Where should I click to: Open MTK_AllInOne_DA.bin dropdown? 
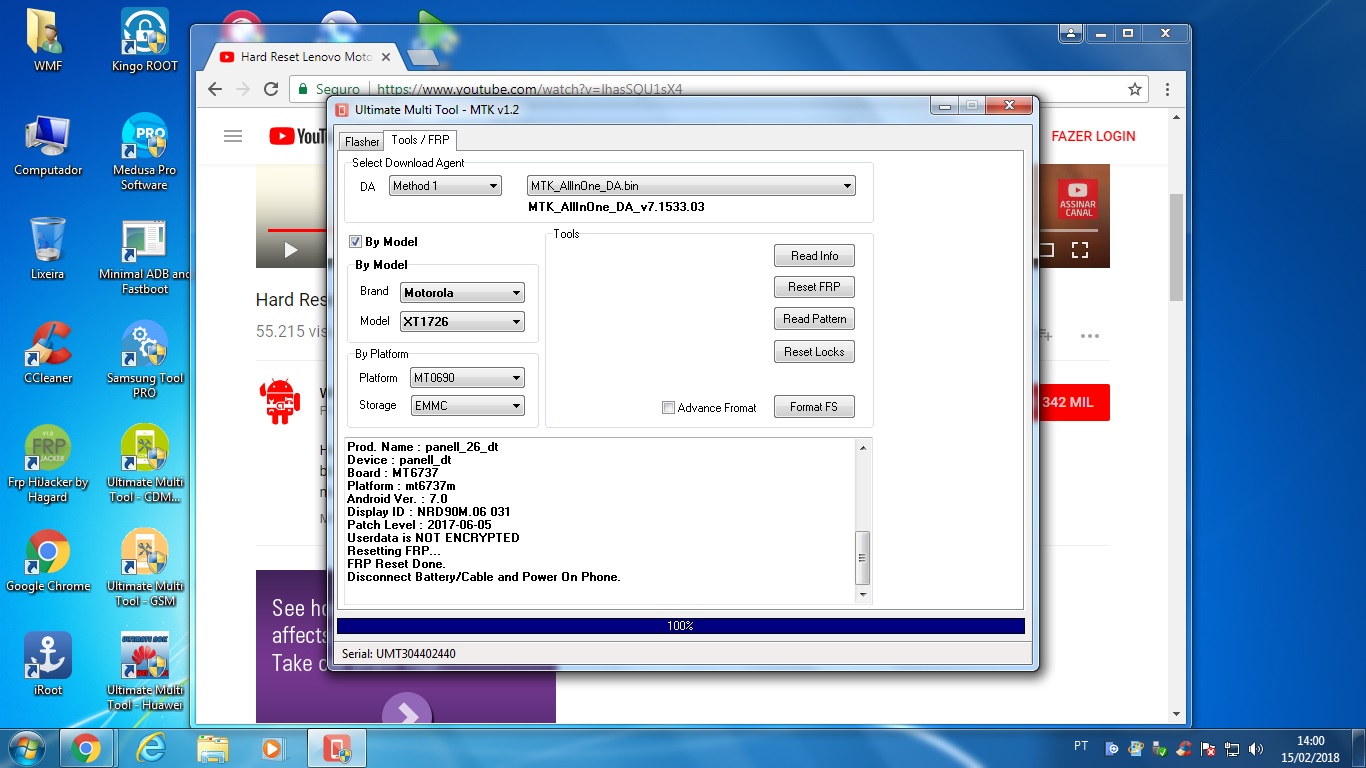pos(691,186)
